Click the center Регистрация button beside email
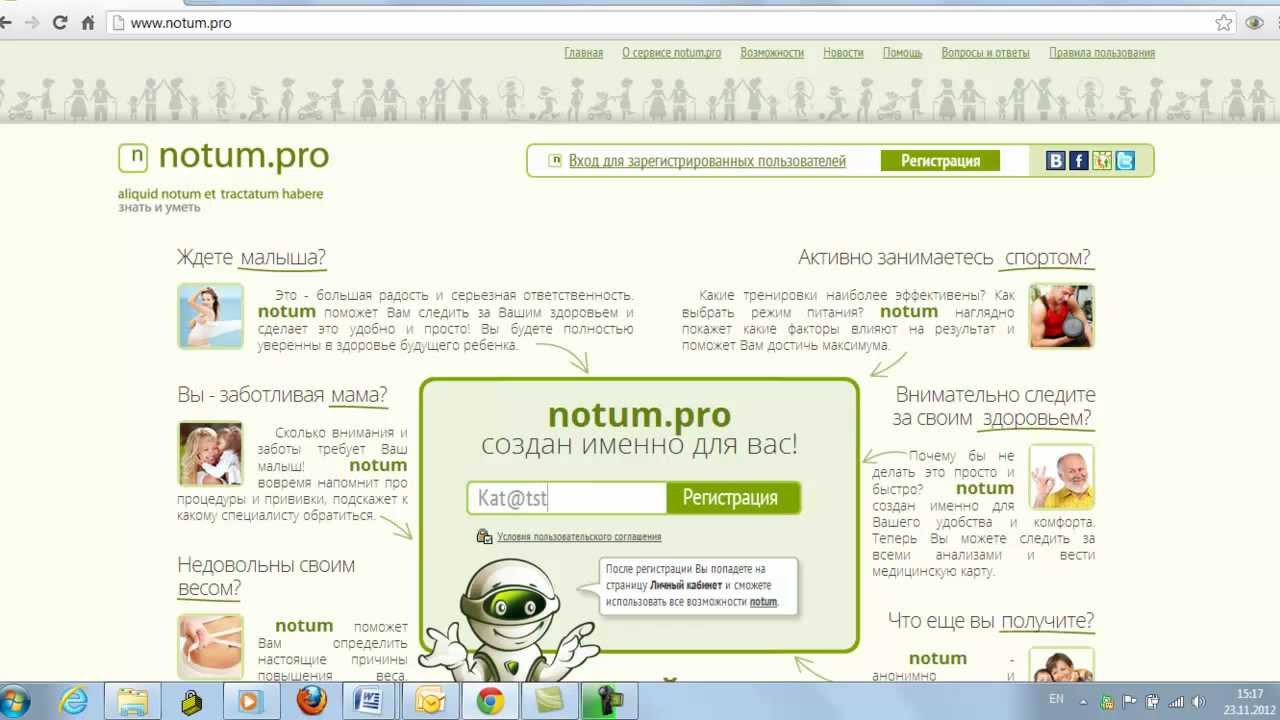Screen dimensions: 1280x720 coord(733,498)
